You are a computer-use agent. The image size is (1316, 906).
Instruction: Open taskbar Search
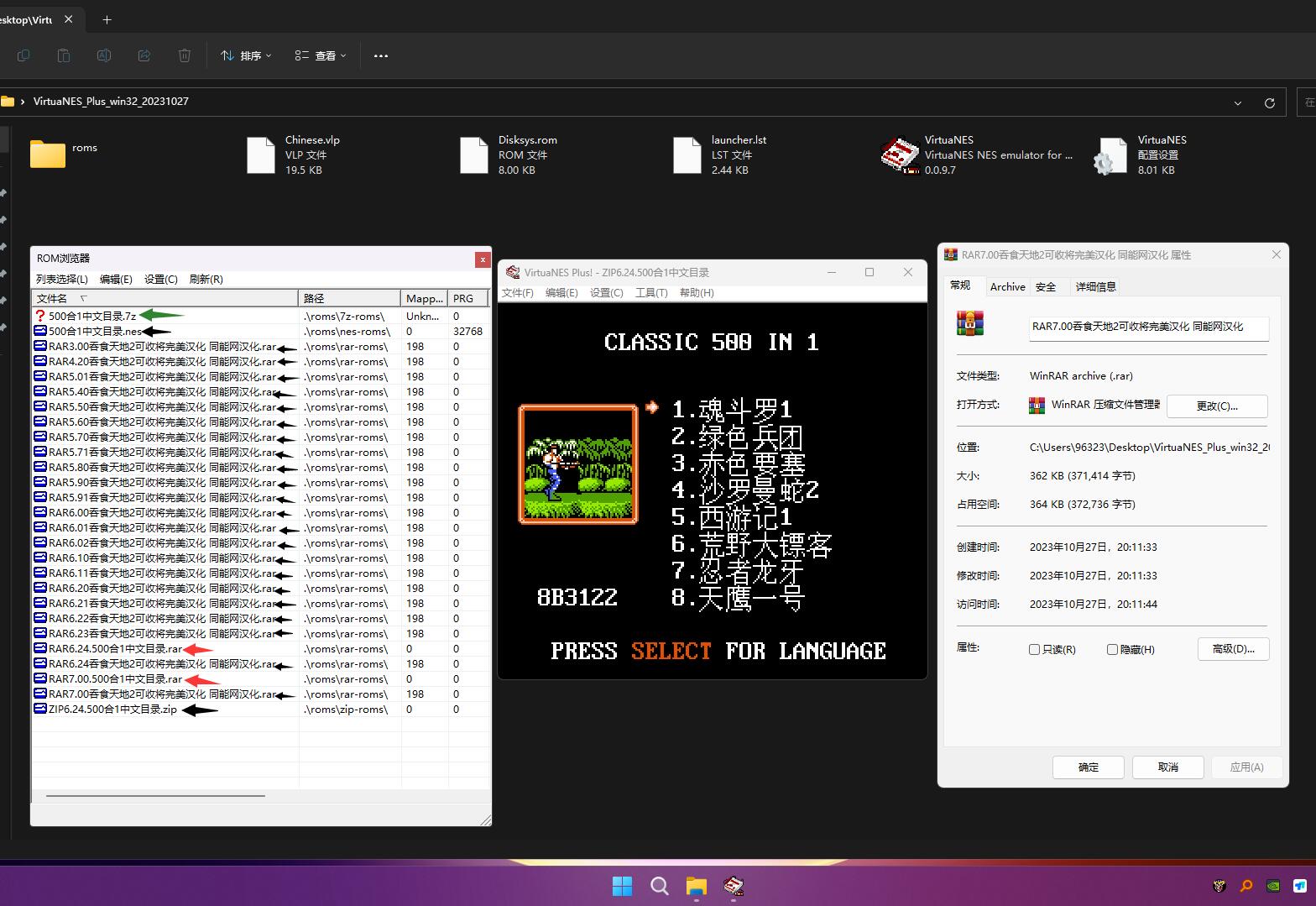coord(660,886)
